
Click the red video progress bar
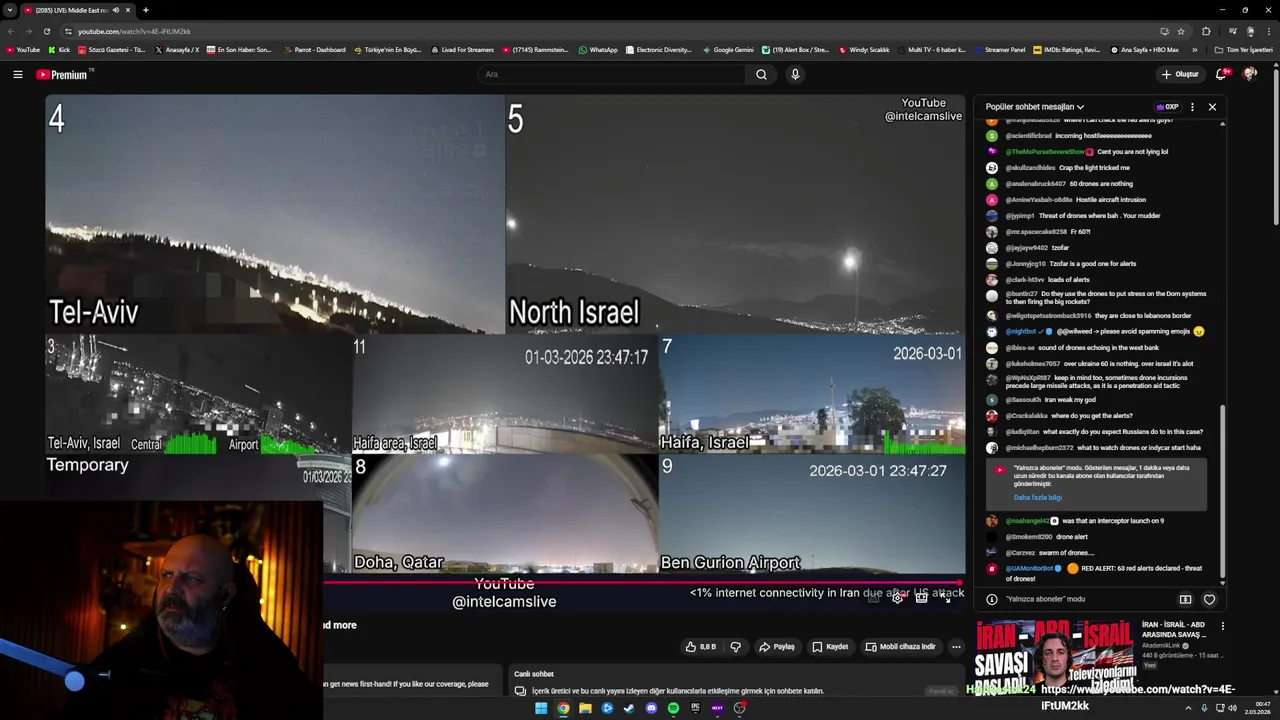(640, 582)
